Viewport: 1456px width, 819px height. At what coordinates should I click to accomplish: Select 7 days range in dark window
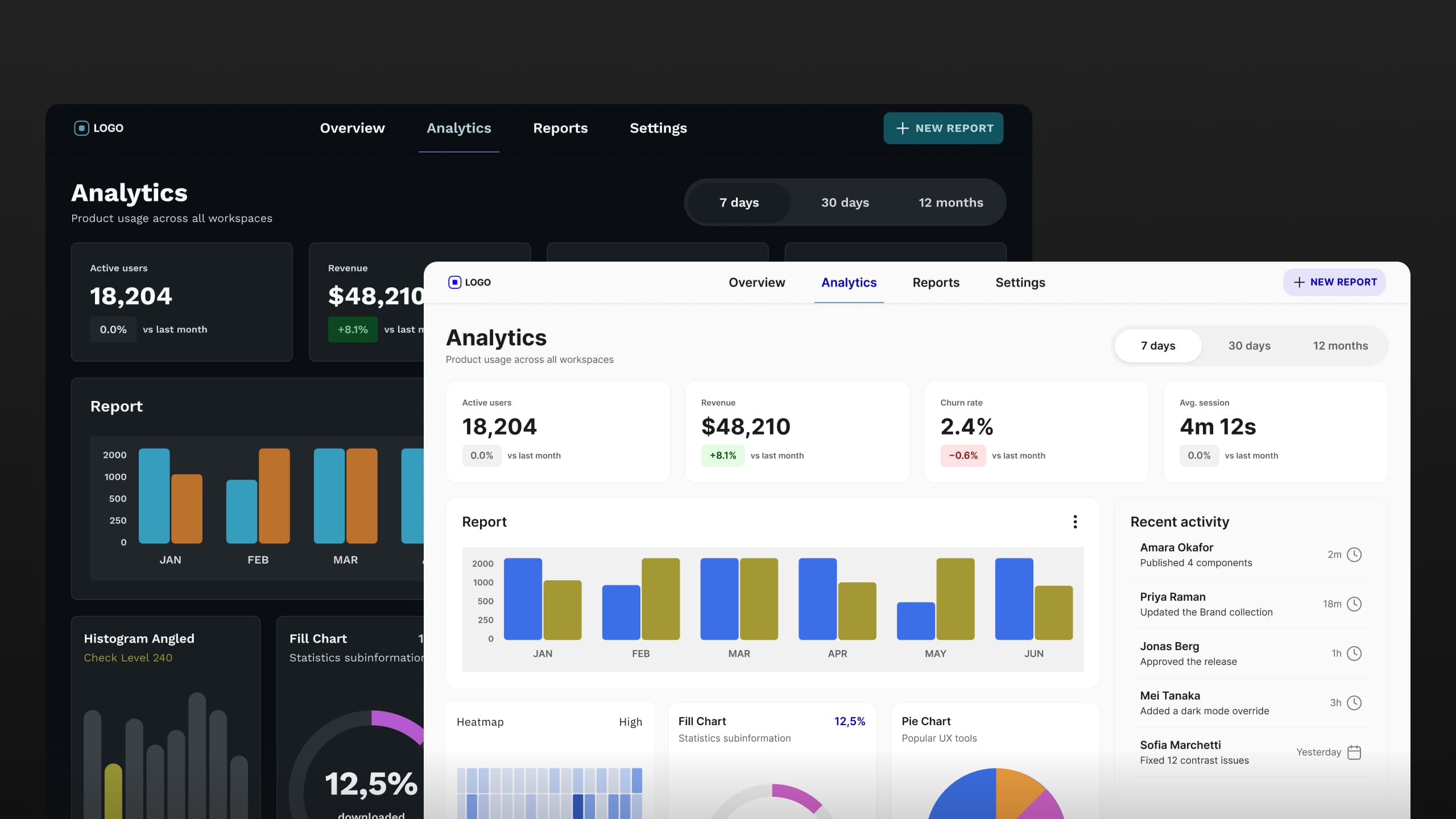(739, 202)
